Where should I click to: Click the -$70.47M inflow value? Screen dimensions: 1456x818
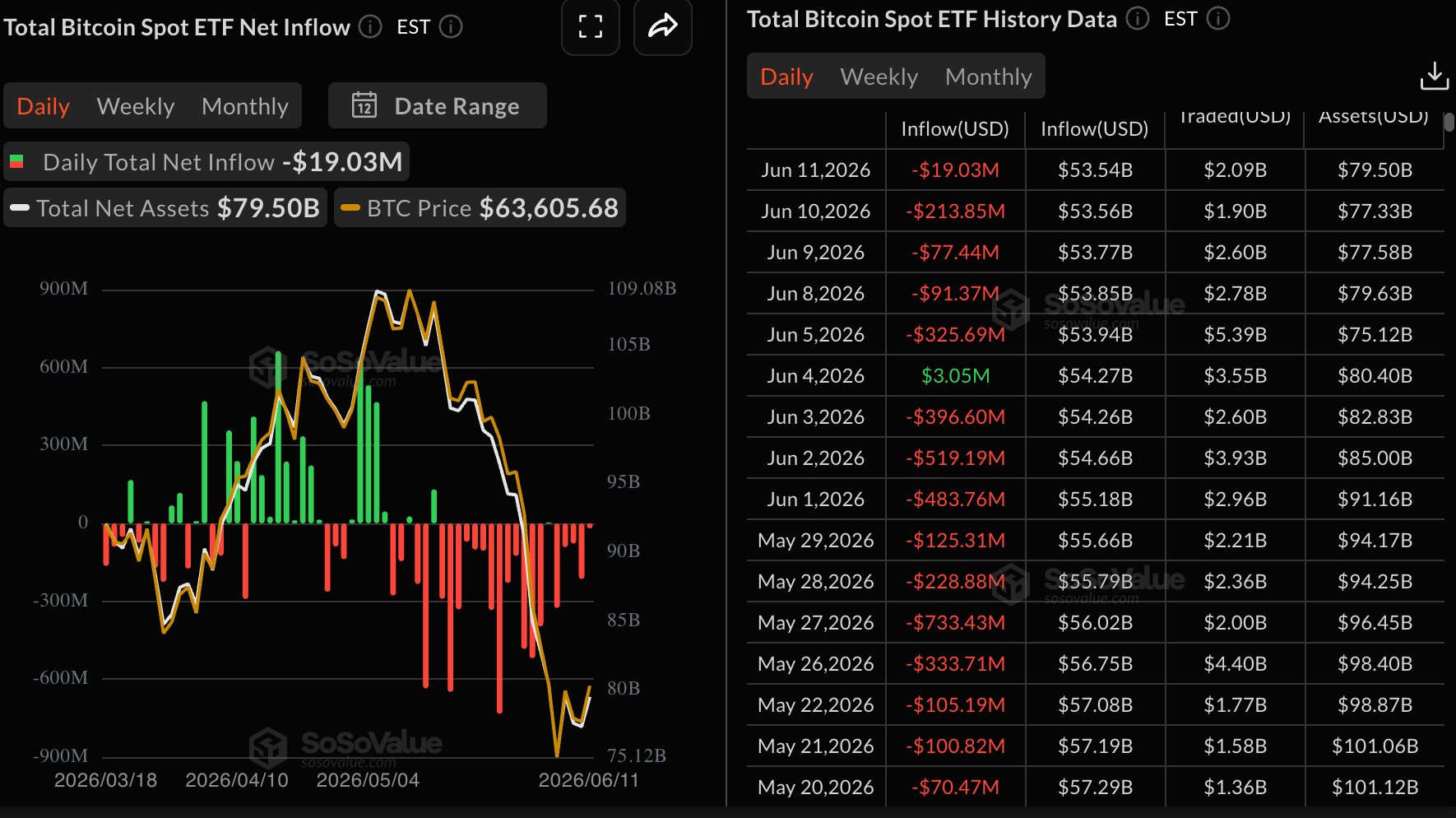pyautogui.click(x=956, y=788)
